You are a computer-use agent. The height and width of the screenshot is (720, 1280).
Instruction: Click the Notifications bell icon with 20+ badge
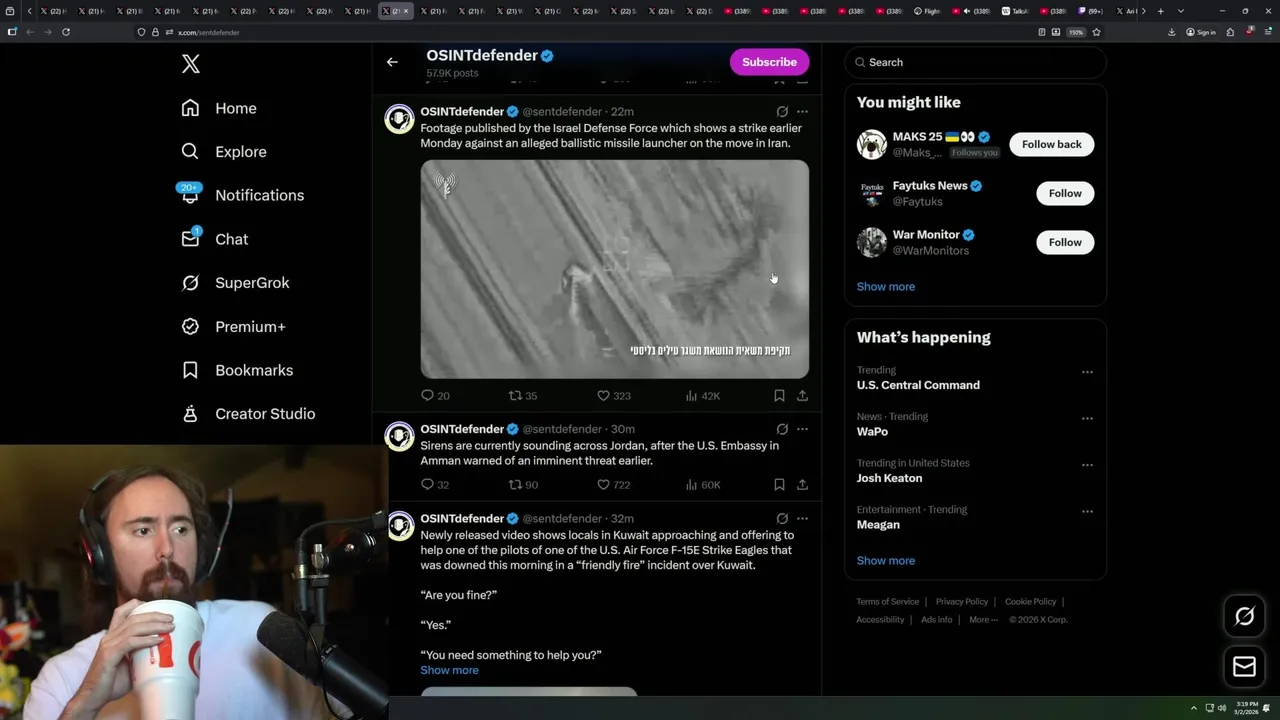click(190, 194)
